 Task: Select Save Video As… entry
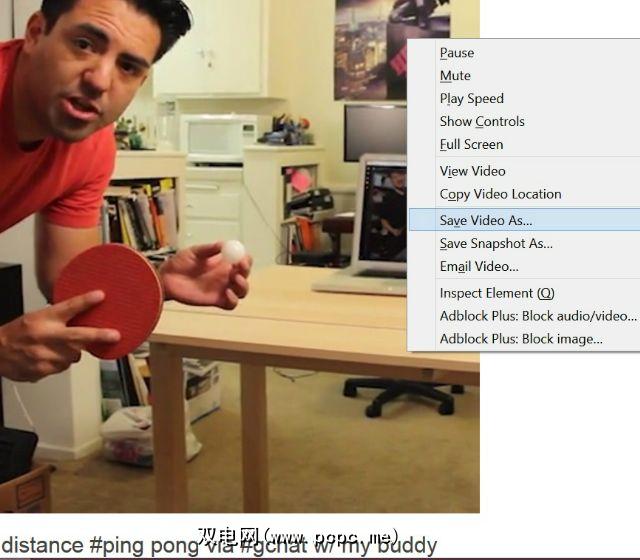(x=524, y=220)
